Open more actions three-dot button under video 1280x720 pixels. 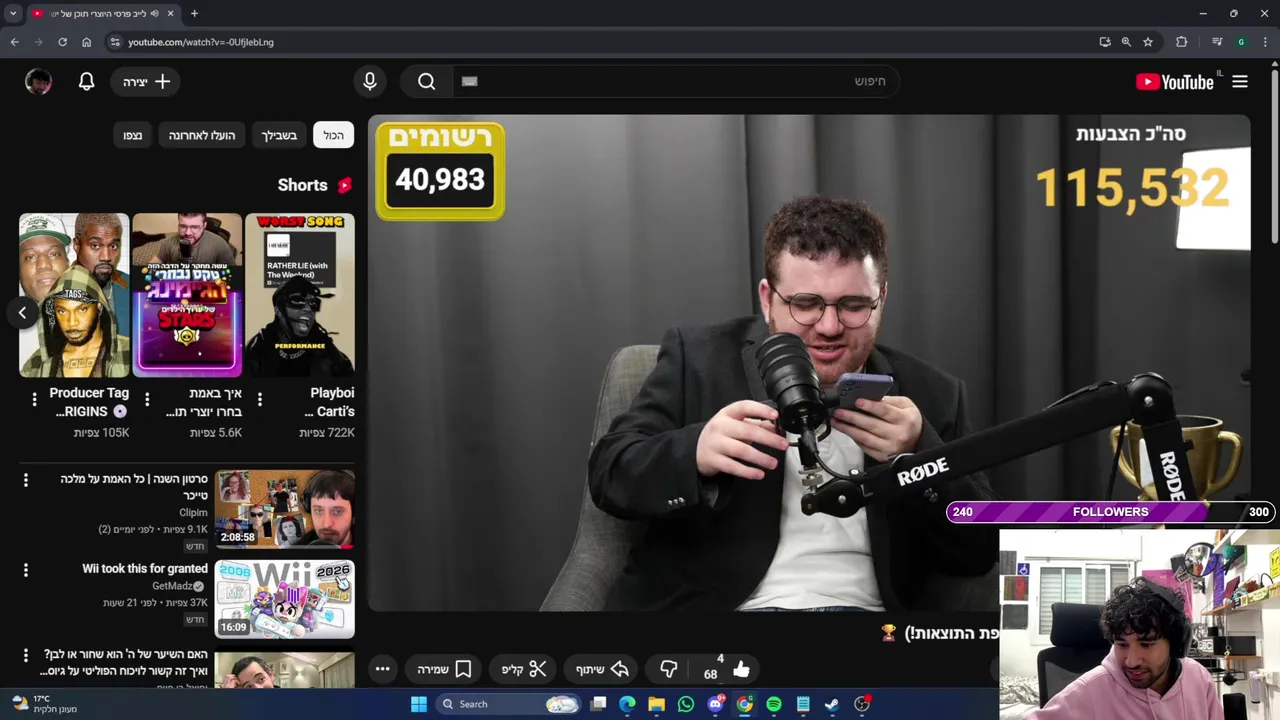pos(382,669)
